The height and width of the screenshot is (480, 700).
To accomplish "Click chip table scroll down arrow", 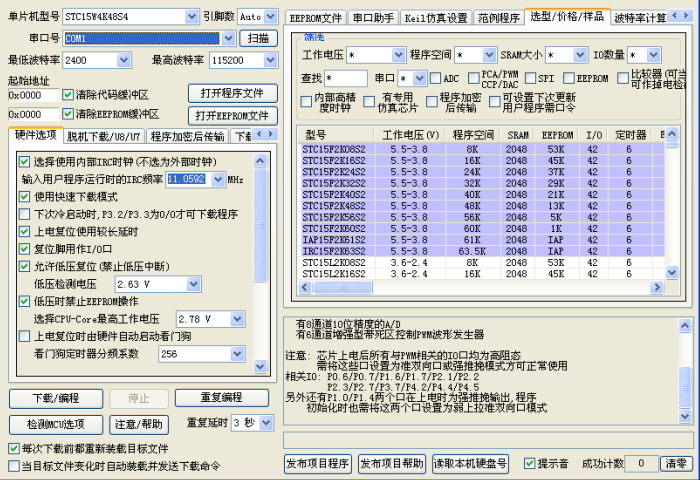I will 671,272.
